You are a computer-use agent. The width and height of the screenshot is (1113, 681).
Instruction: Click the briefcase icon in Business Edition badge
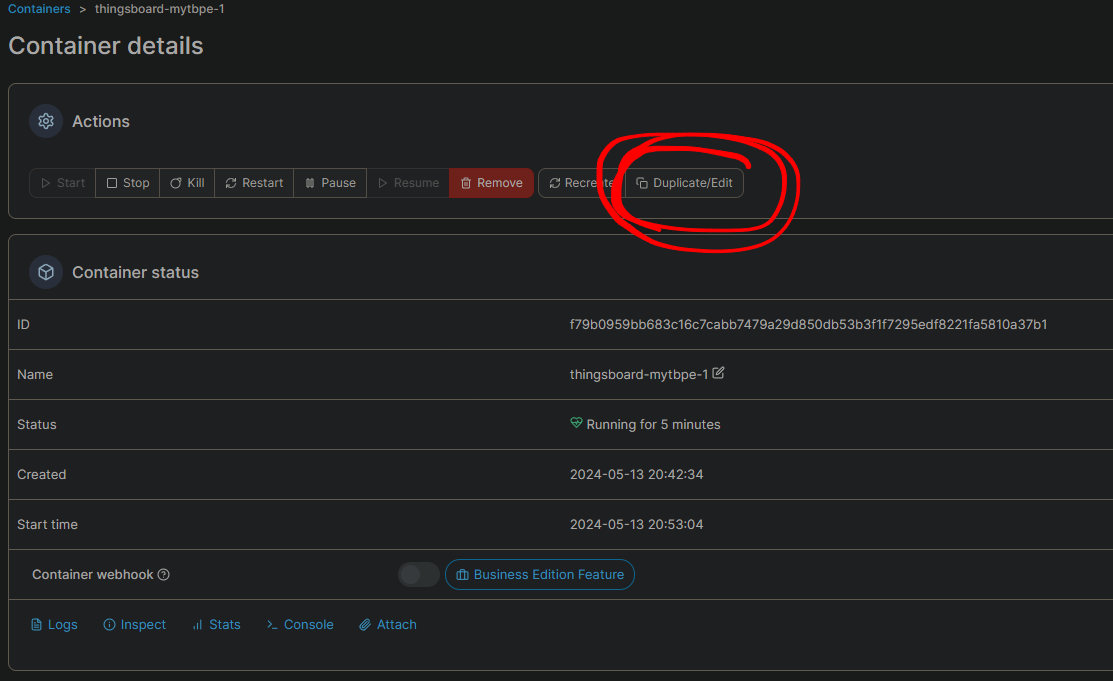point(462,575)
